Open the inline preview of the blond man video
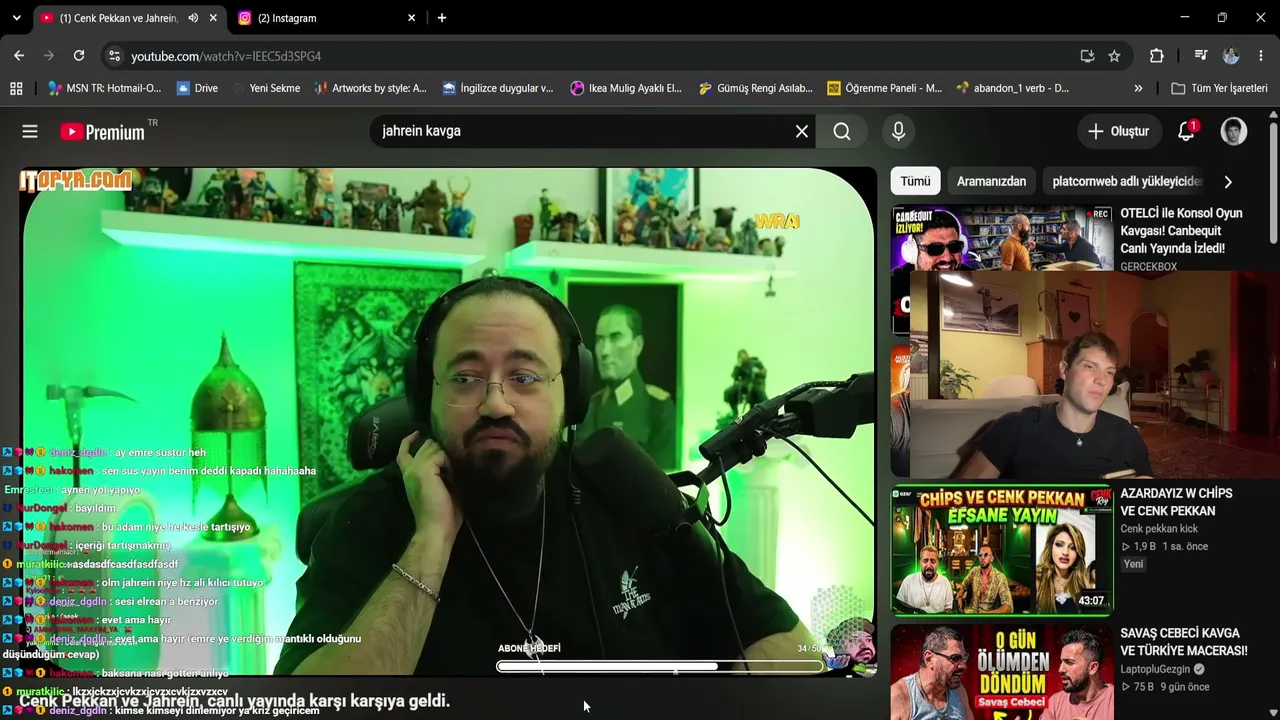1280x720 pixels. (1095, 374)
